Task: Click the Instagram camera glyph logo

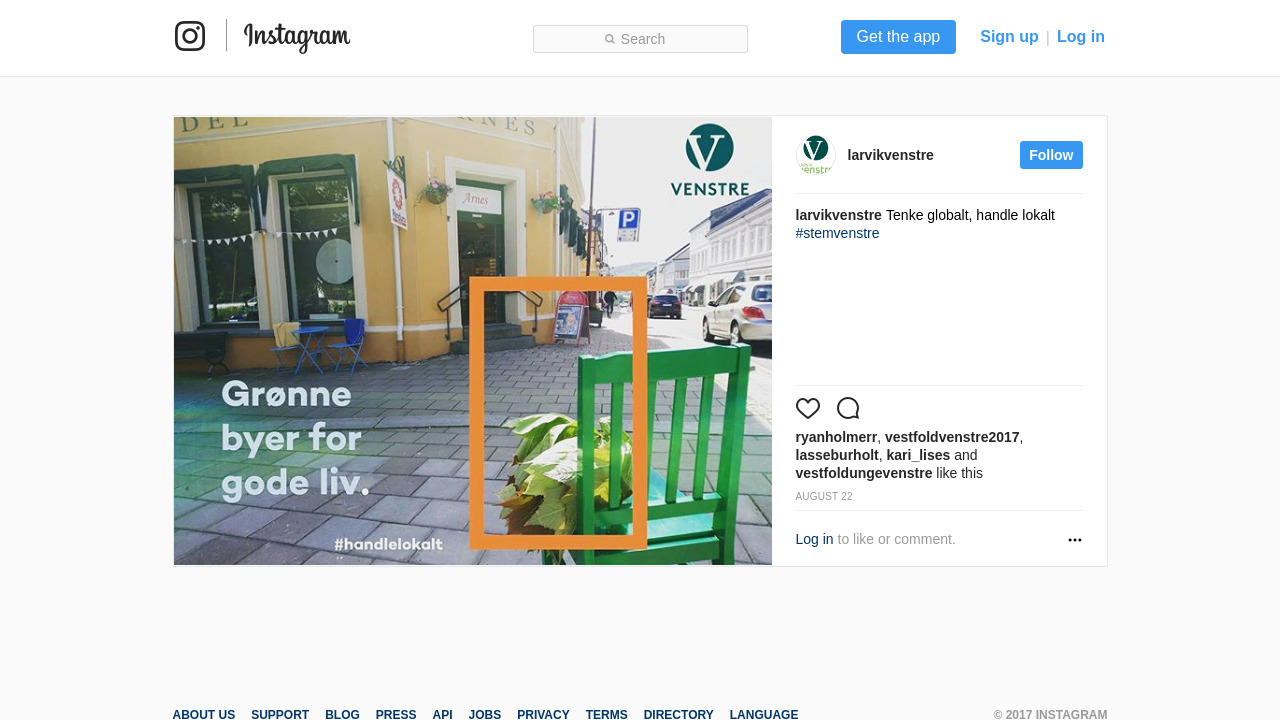Action: tap(190, 36)
